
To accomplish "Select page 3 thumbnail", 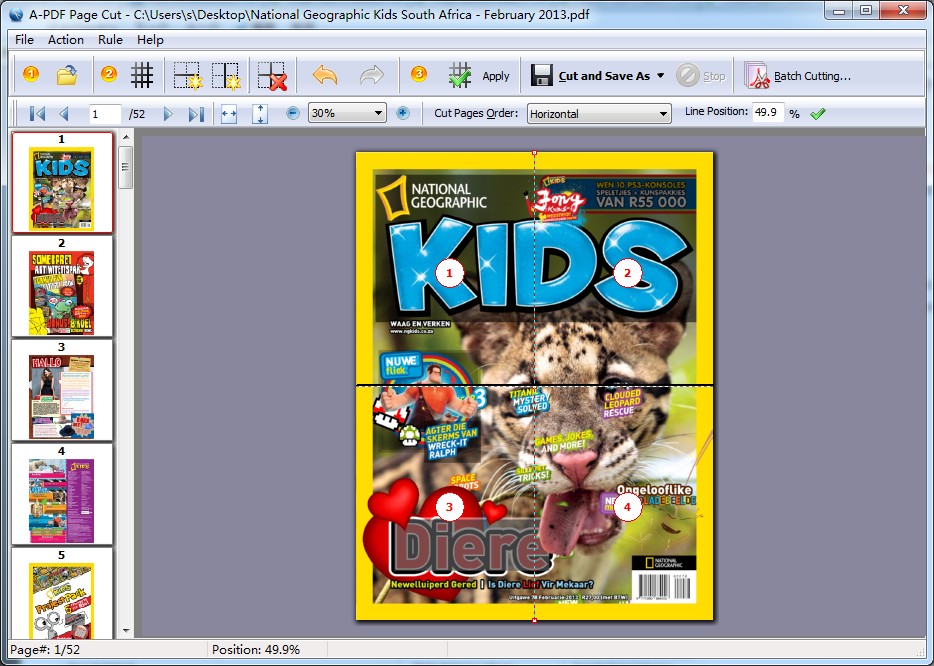I will coord(62,390).
